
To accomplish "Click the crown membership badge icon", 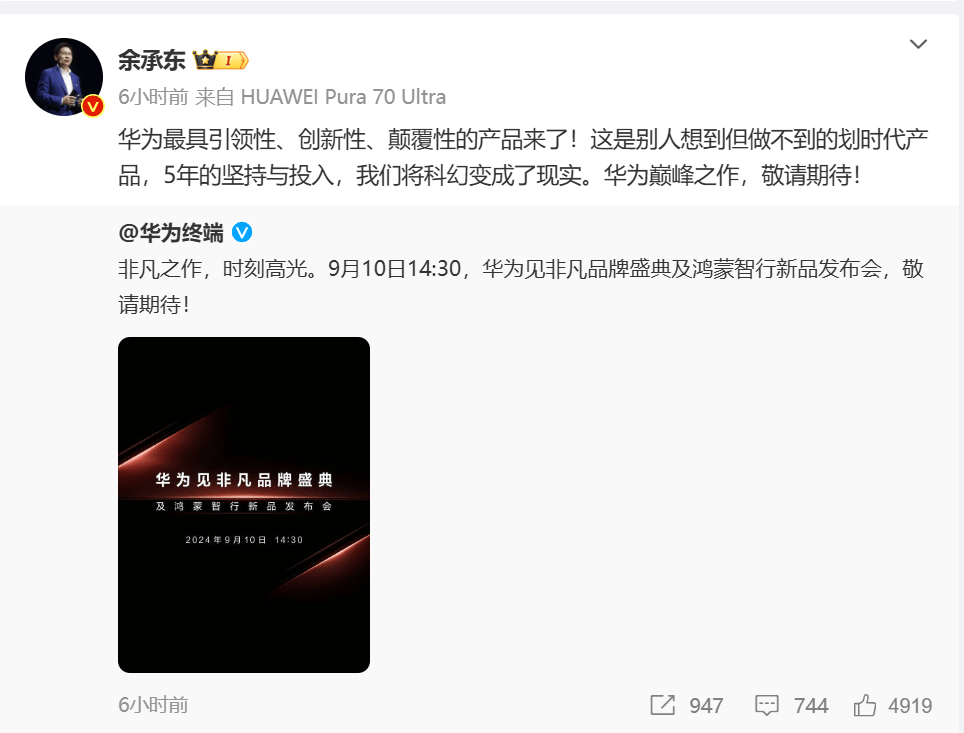I will click(205, 60).
